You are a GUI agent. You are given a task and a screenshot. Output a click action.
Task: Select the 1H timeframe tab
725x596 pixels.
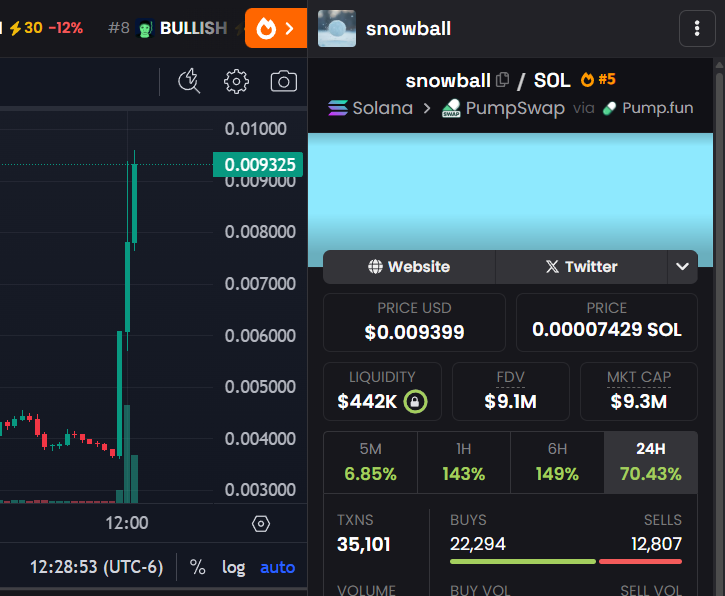click(x=464, y=462)
